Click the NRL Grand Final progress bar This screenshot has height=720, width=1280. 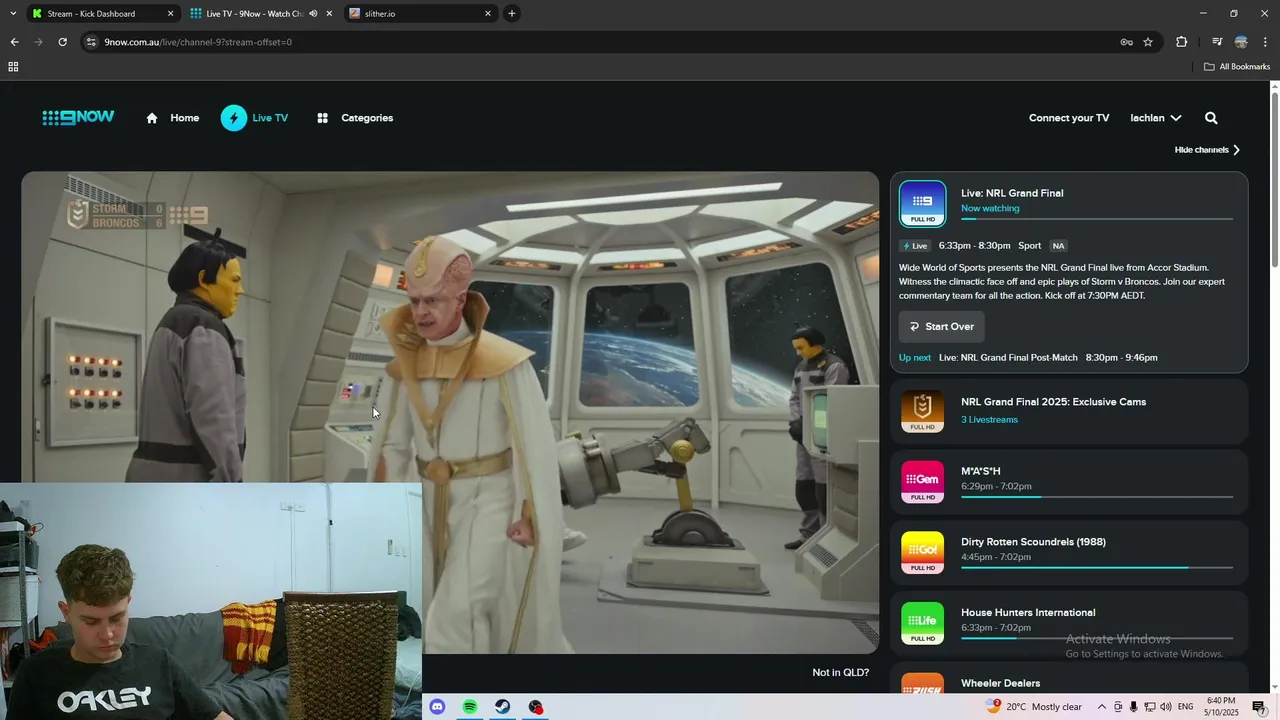tap(1097, 219)
